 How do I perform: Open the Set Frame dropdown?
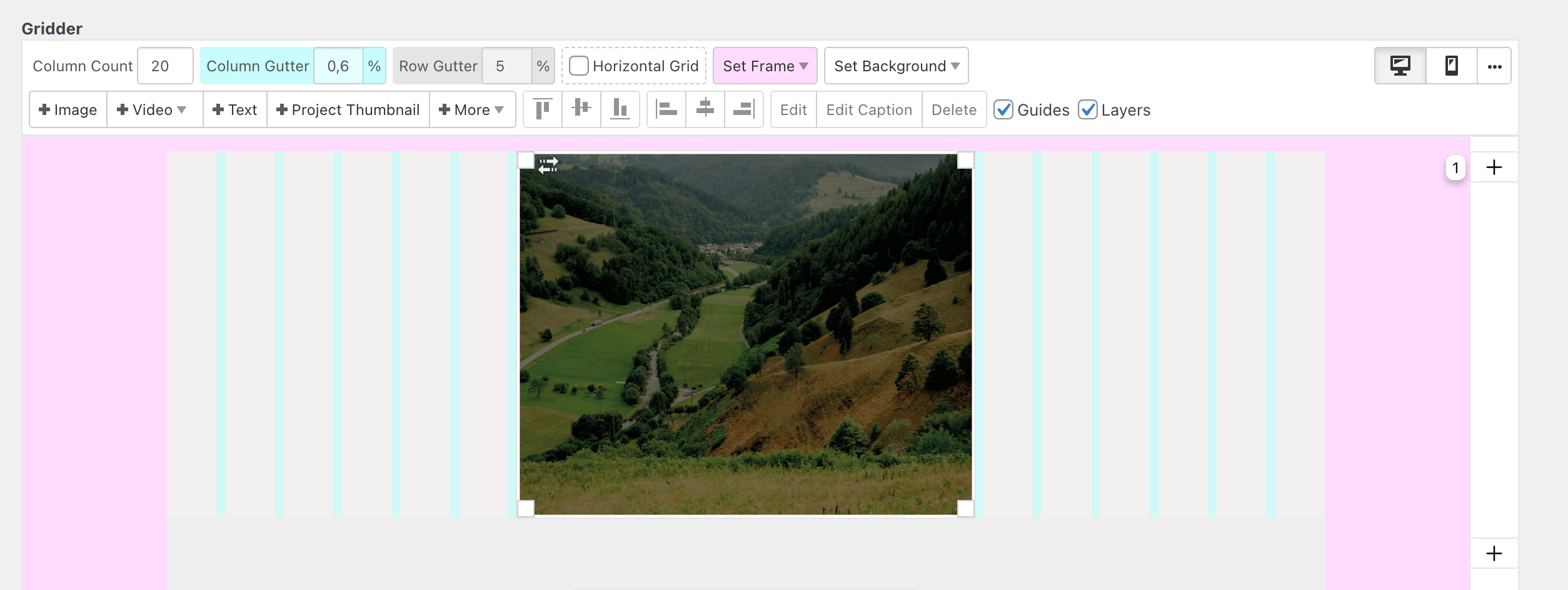click(765, 66)
